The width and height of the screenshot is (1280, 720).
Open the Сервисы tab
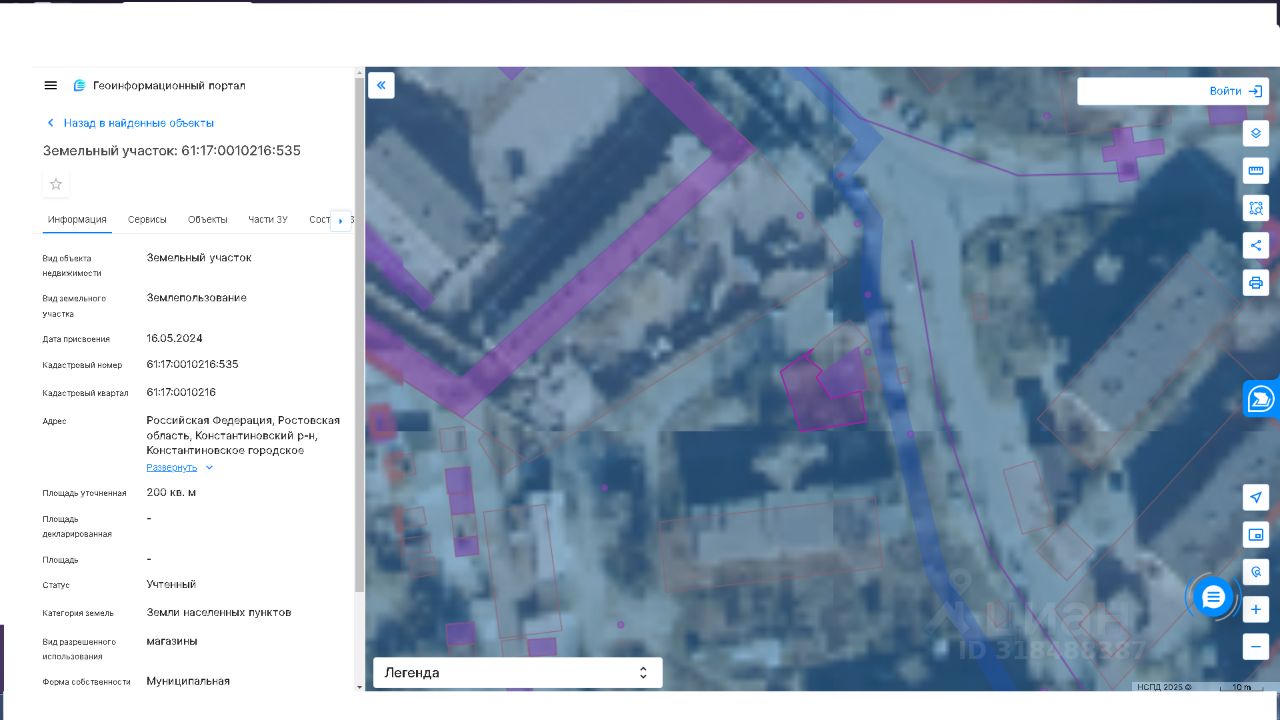pyautogui.click(x=147, y=220)
